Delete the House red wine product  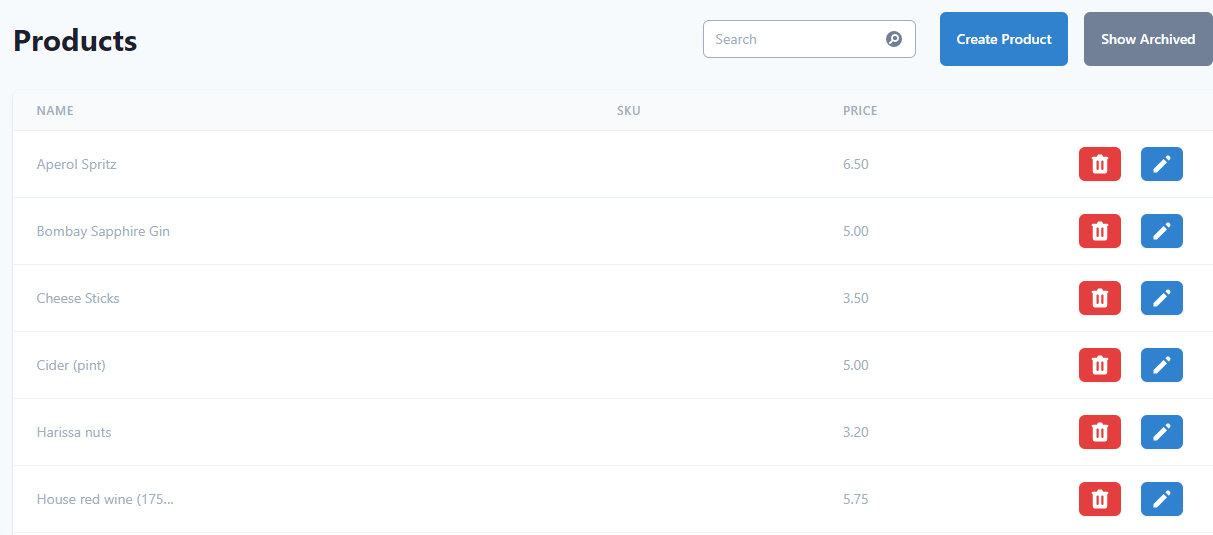pos(1099,499)
